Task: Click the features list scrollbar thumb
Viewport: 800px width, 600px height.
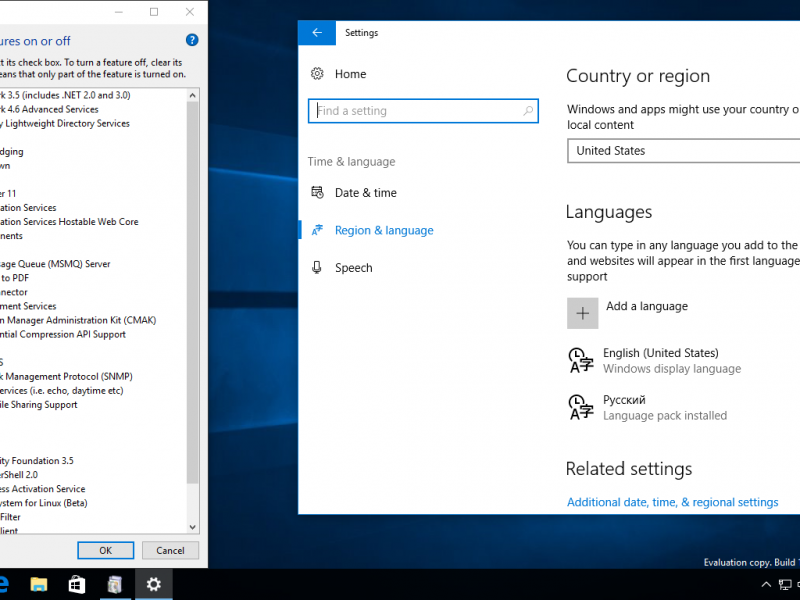Action: coord(192,292)
